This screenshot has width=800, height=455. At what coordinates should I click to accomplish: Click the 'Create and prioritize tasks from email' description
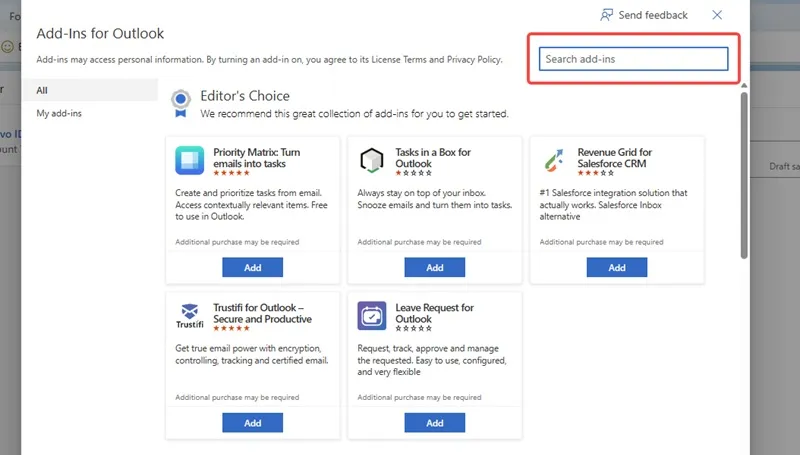coord(251,205)
